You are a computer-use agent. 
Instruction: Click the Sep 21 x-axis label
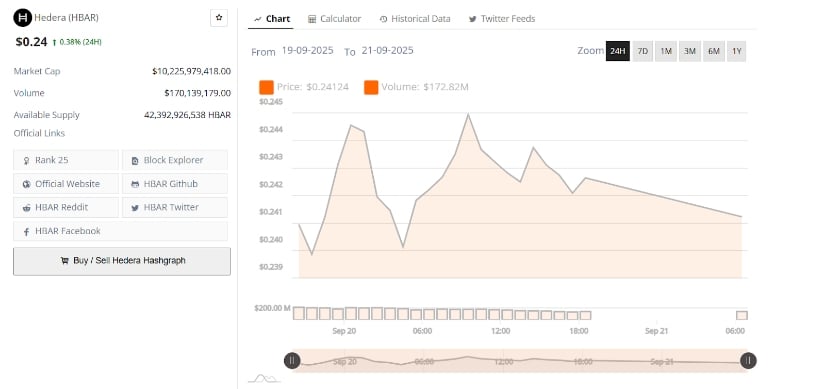[x=656, y=331]
